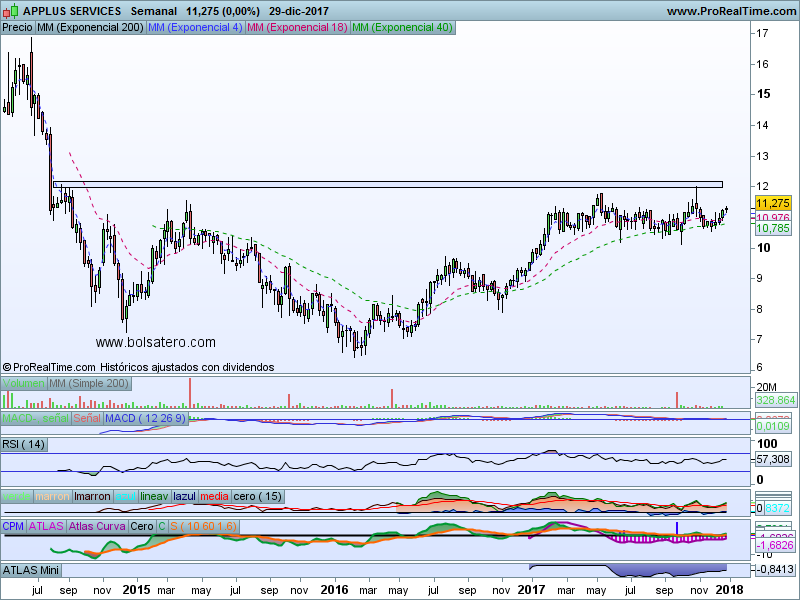Viewport: 800px width, 600px height.
Task: Click the ATLAS Mini panel label
Action: pyautogui.click(x=31, y=570)
